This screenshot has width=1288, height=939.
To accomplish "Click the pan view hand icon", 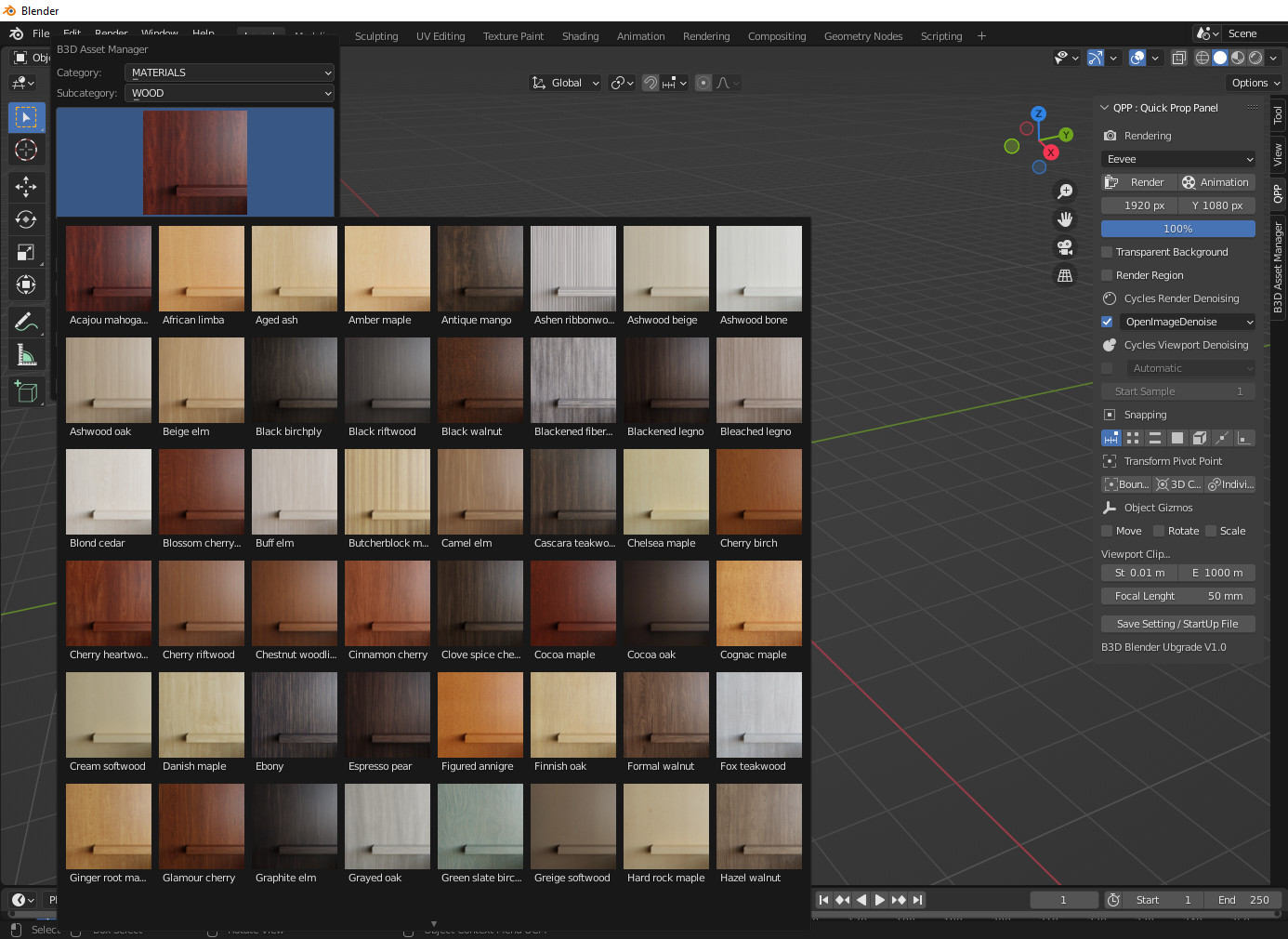I will click(1065, 219).
